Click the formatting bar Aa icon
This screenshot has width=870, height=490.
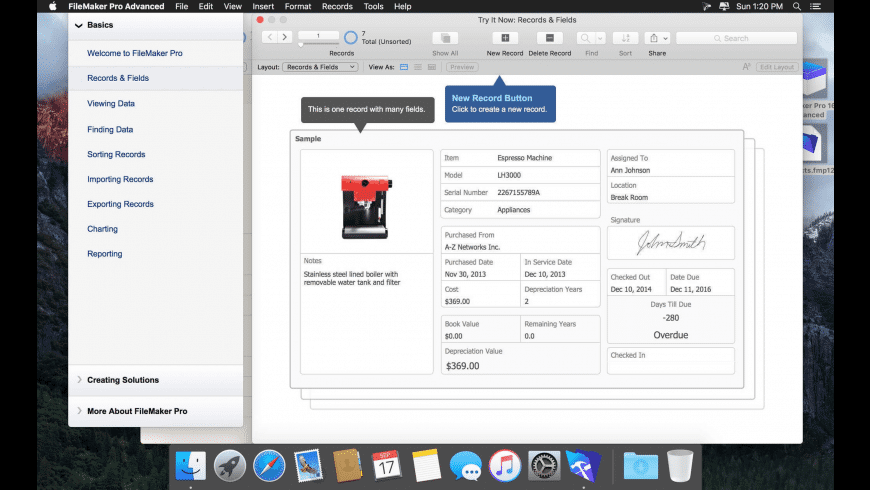point(746,67)
